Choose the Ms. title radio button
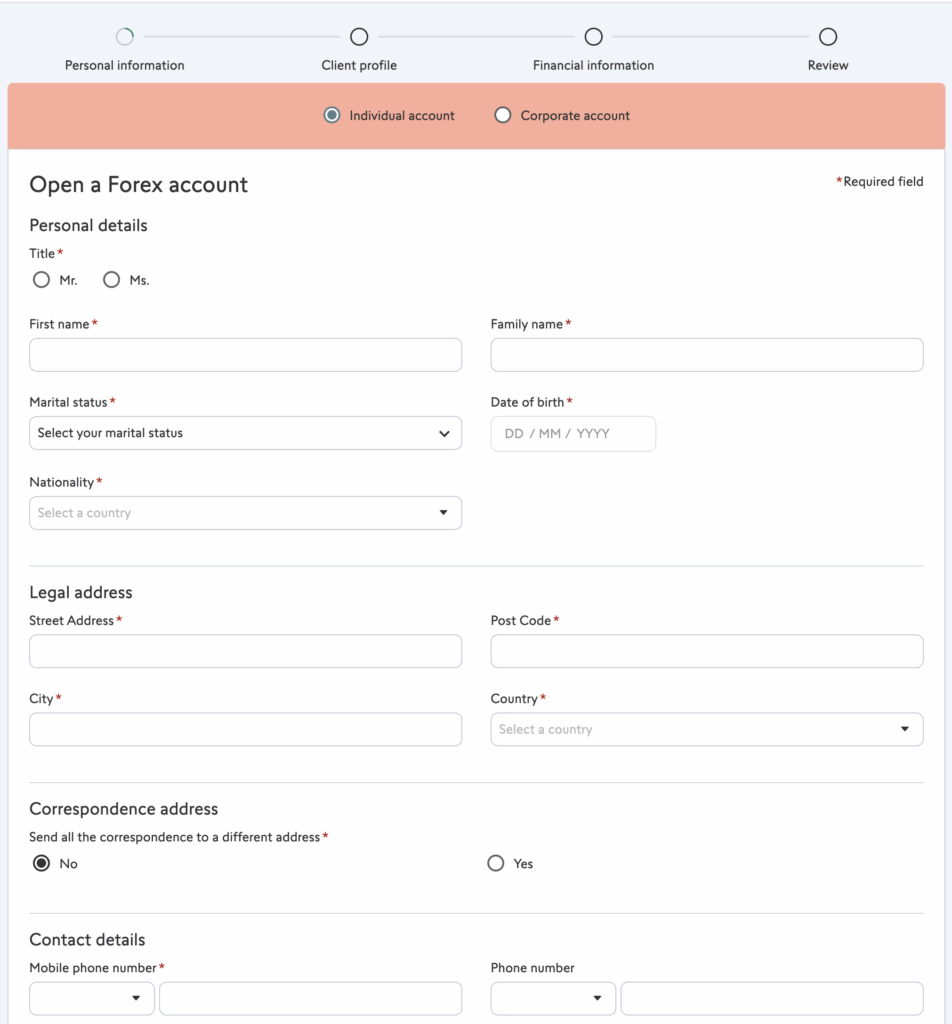This screenshot has height=1024, width=952. point(112,280)
